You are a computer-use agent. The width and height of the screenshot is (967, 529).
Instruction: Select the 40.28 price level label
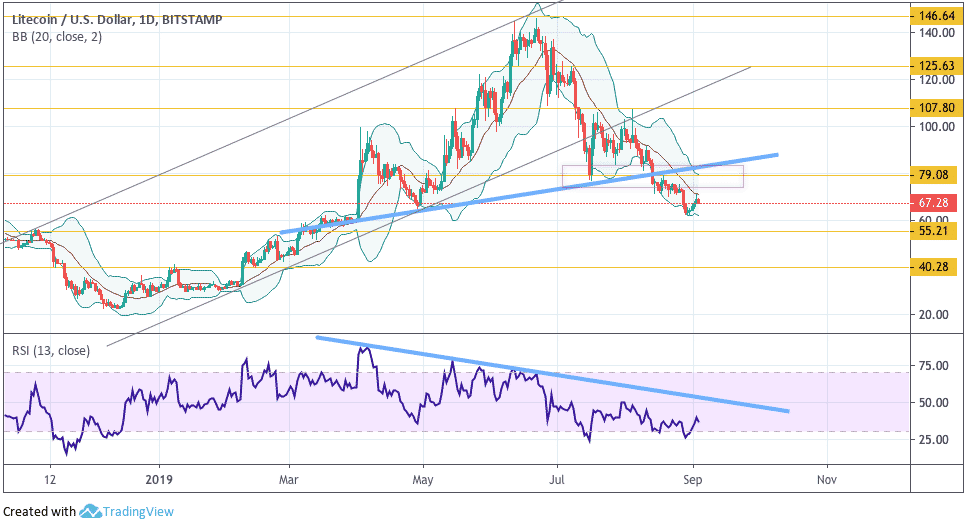[933, 267]
